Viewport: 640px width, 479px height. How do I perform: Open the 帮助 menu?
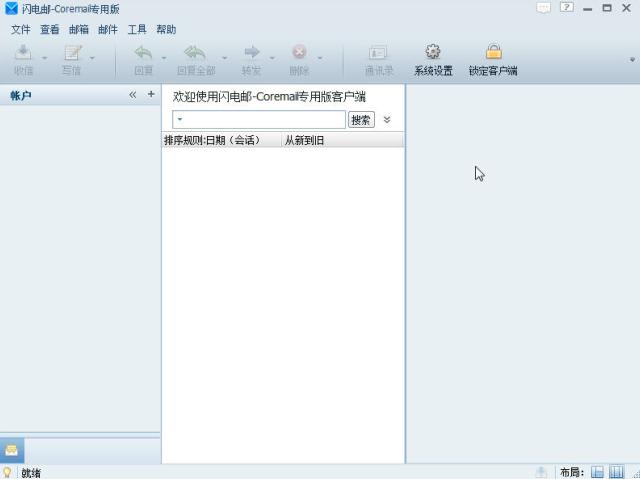(x=166, y=29)
